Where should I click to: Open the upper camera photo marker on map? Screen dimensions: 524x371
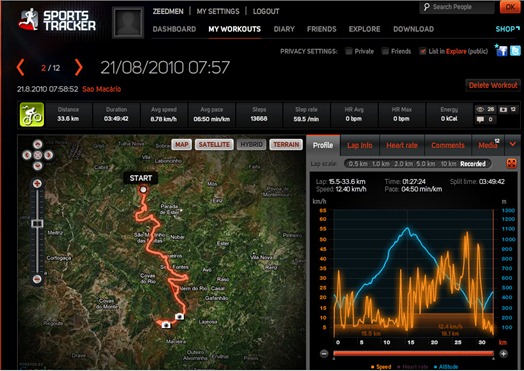[x=179, y=316]
